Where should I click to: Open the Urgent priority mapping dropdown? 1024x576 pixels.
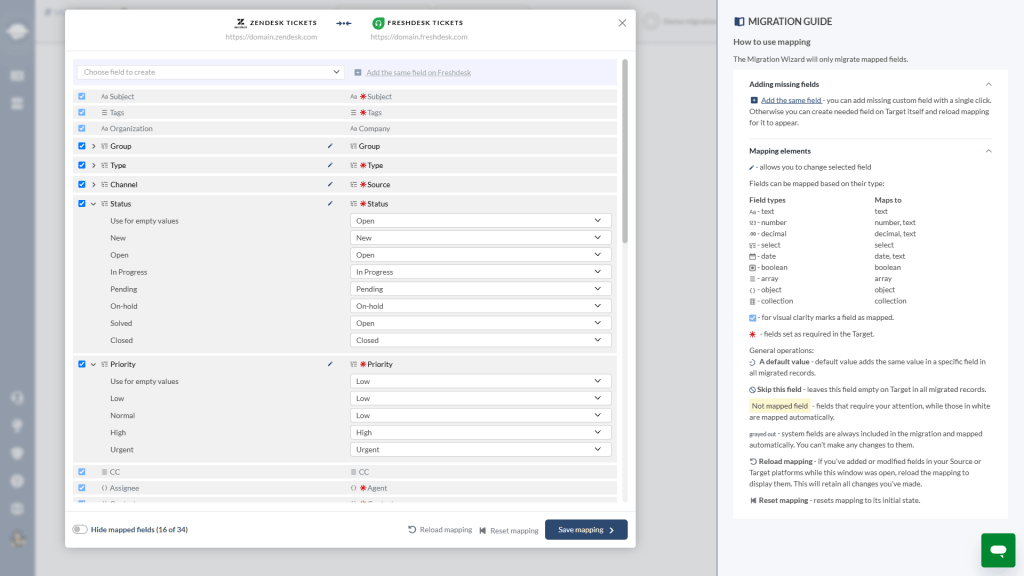tap(481, 449)
